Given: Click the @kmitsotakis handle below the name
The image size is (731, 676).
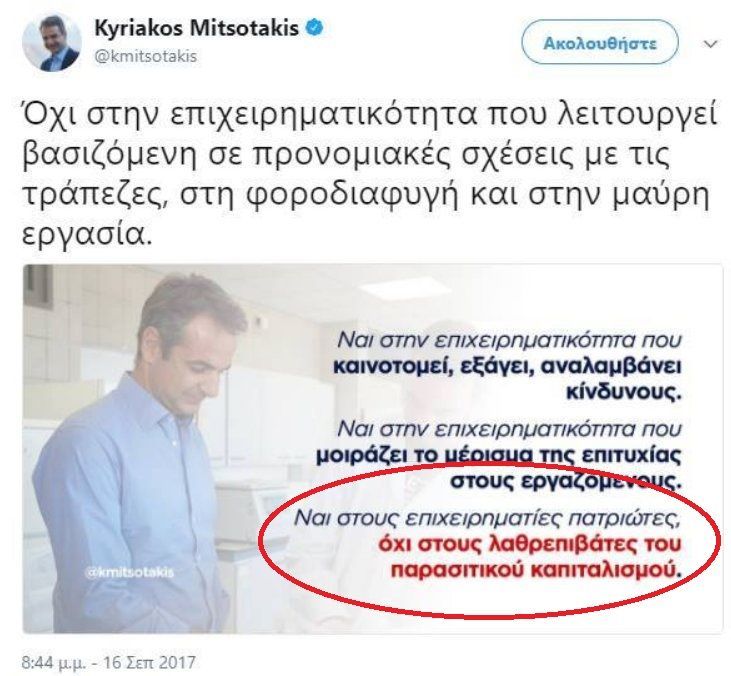Looking at the screenshot, I should click(146, 56).
